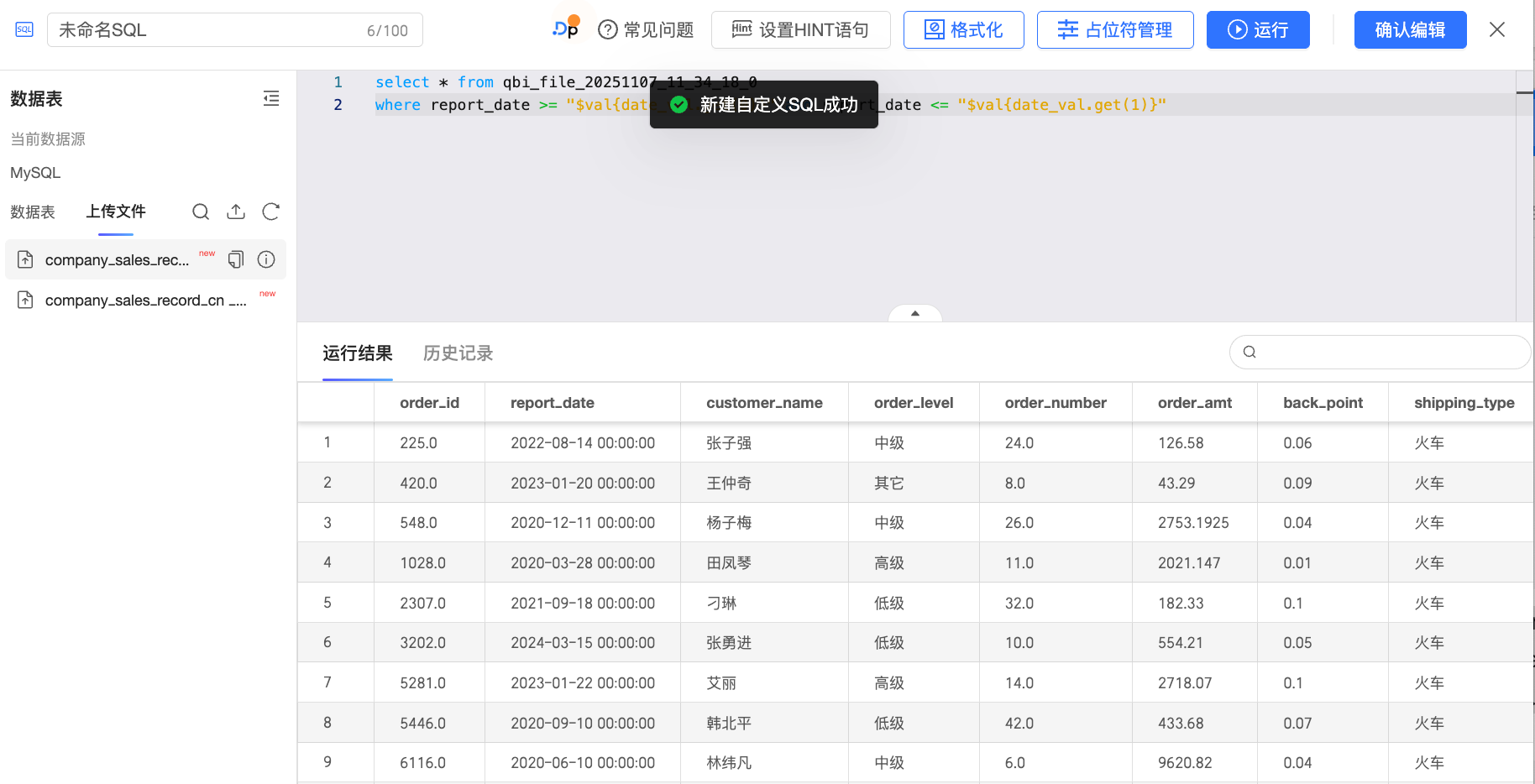
Task: Open 占位符管理 placeholder management
Action: click(1114, 30)
